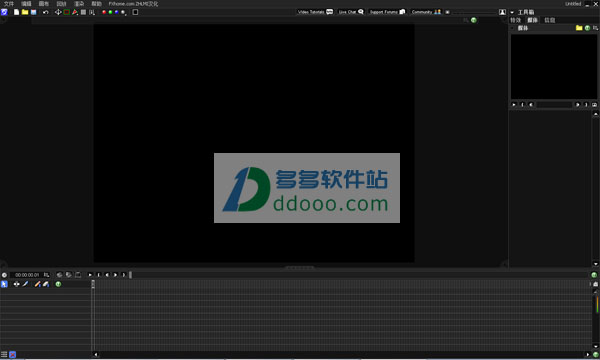Switch to the 特效 (Effects) tab
This screenshot has height=360, width=600.
(x=515, y=20)
